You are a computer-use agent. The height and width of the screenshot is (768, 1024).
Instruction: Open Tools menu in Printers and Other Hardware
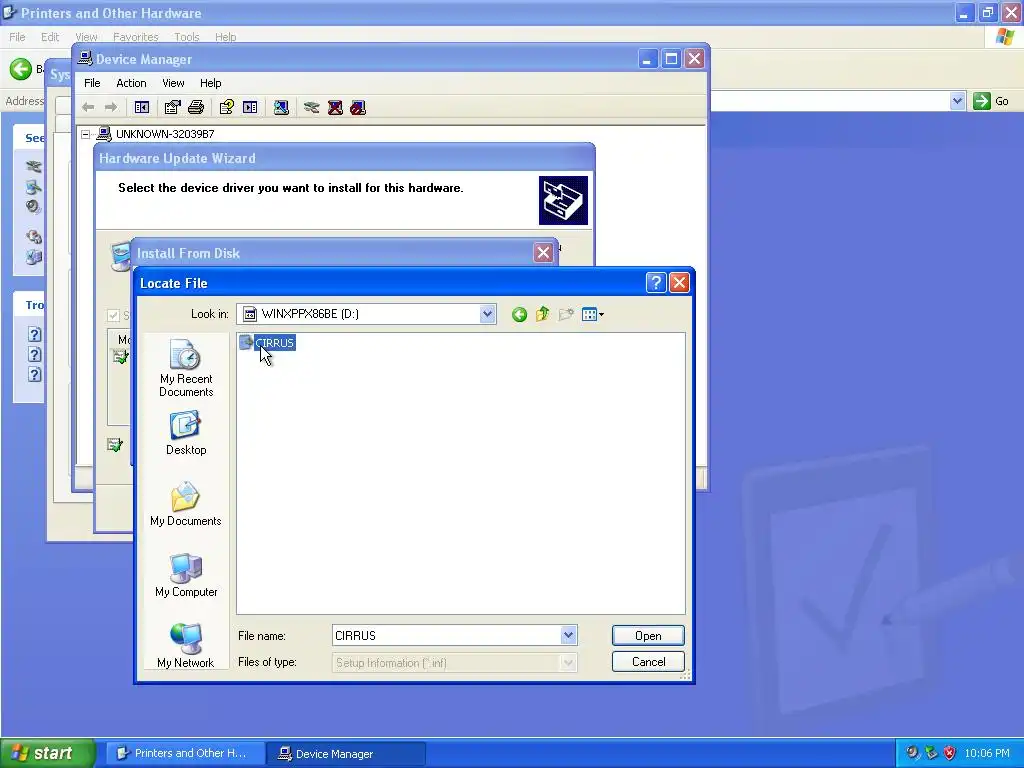pyautogui.click(x=187, y=37)
